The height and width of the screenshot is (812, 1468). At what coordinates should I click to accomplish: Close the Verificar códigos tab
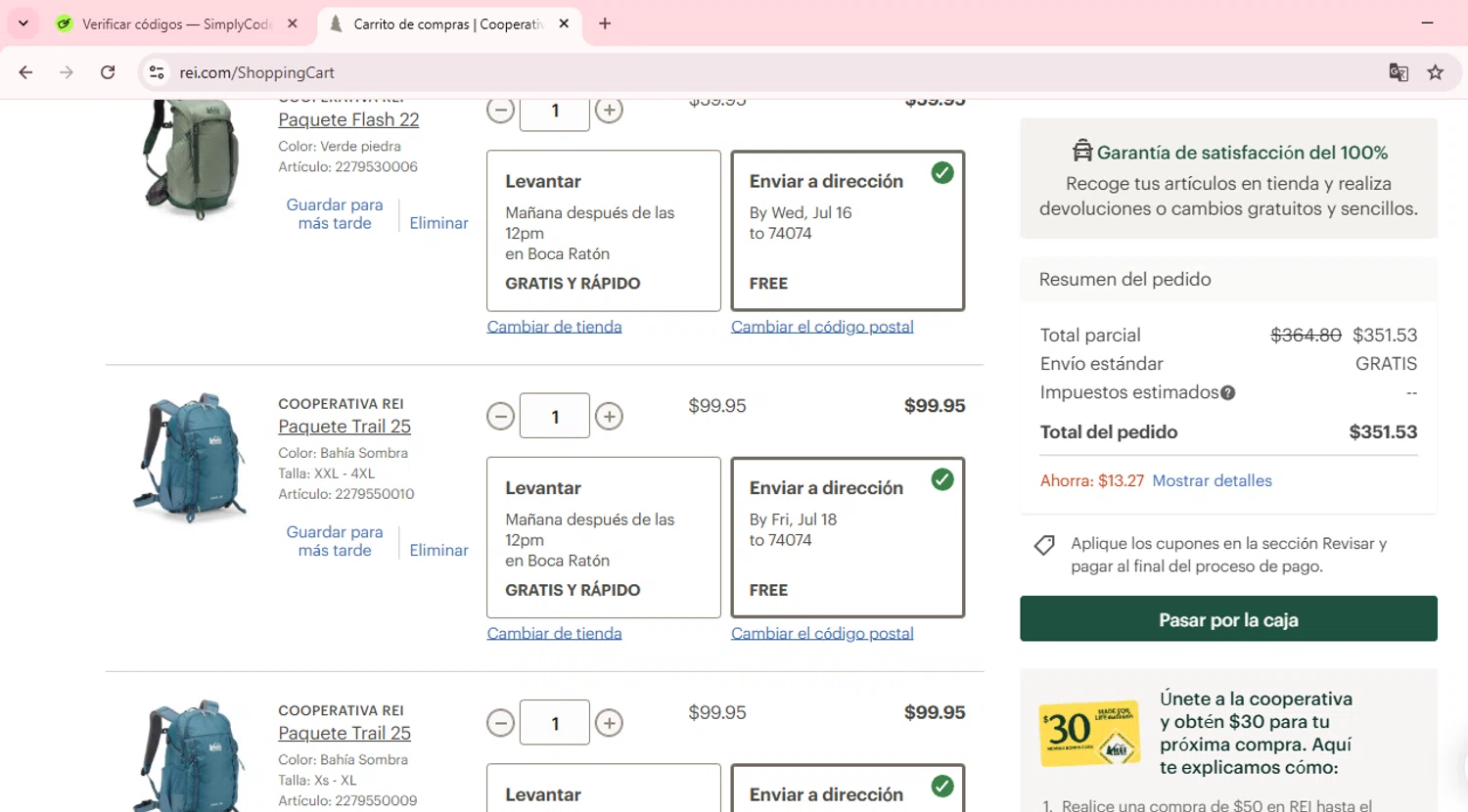point(293,23)
